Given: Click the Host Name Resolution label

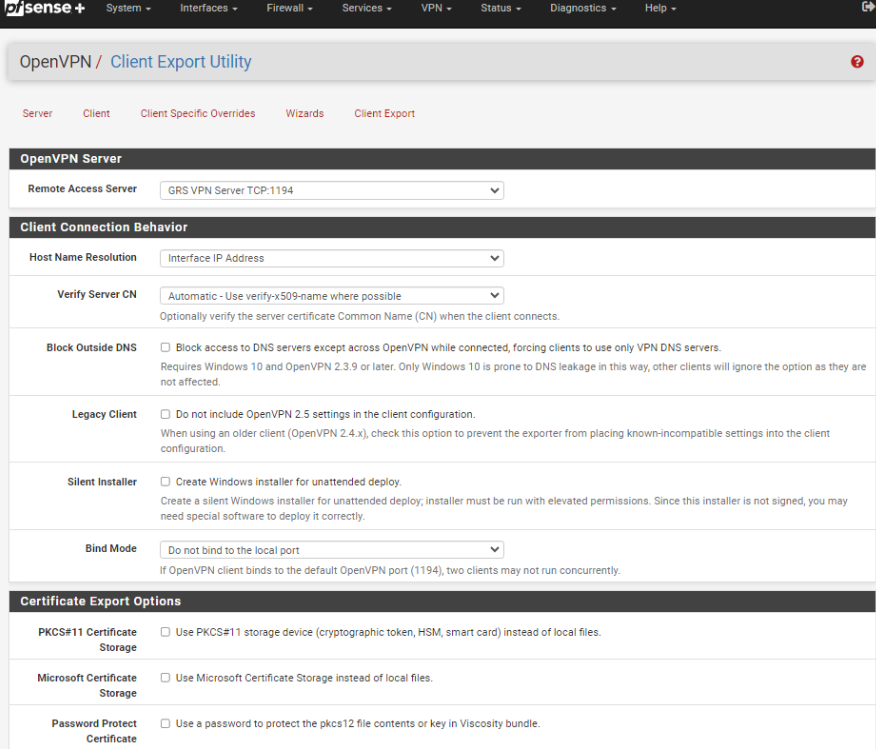Looking at the screenshot, I should click(83, 257).
